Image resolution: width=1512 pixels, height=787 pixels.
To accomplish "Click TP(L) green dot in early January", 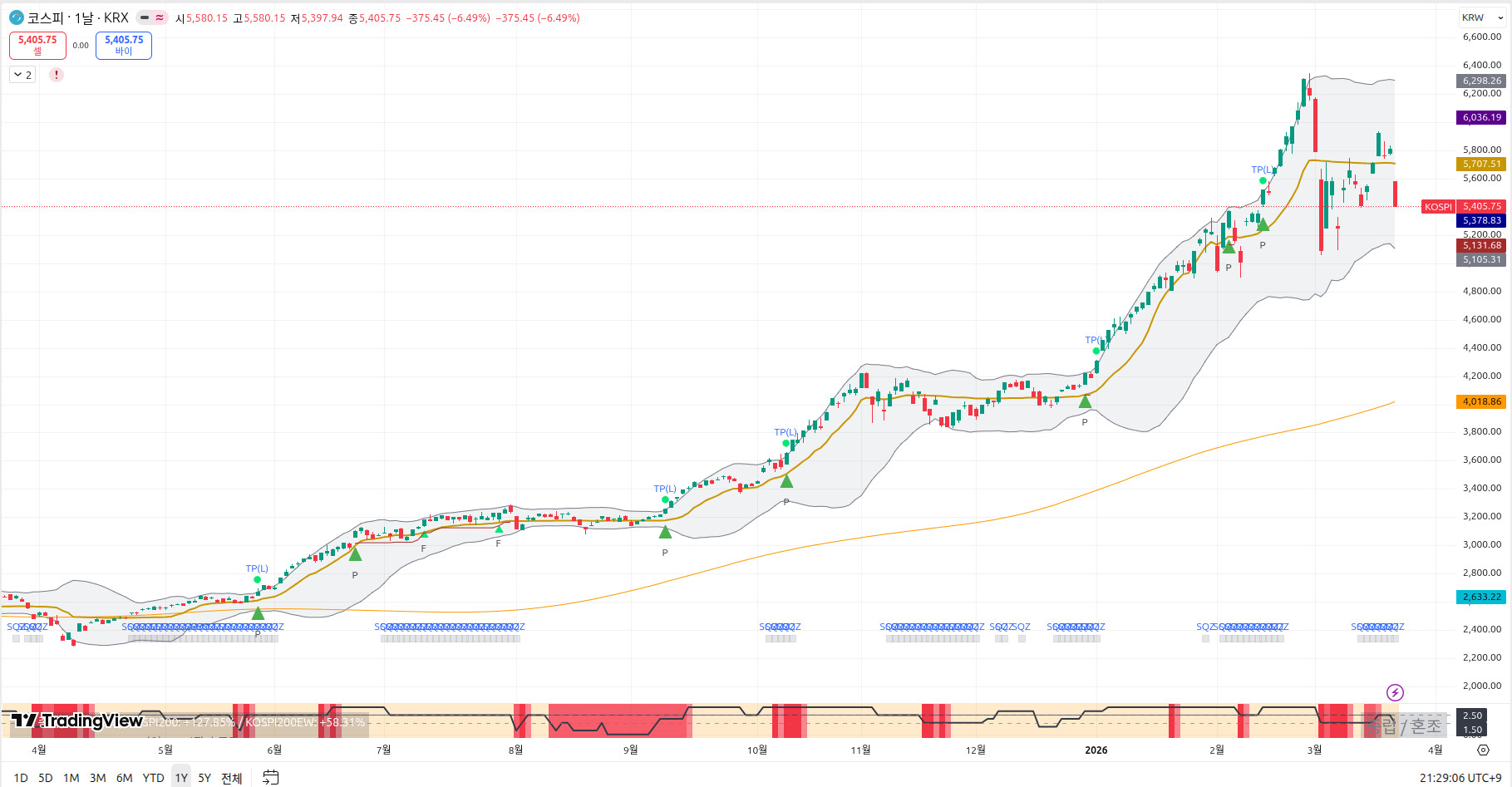I will coord(1096,351).
